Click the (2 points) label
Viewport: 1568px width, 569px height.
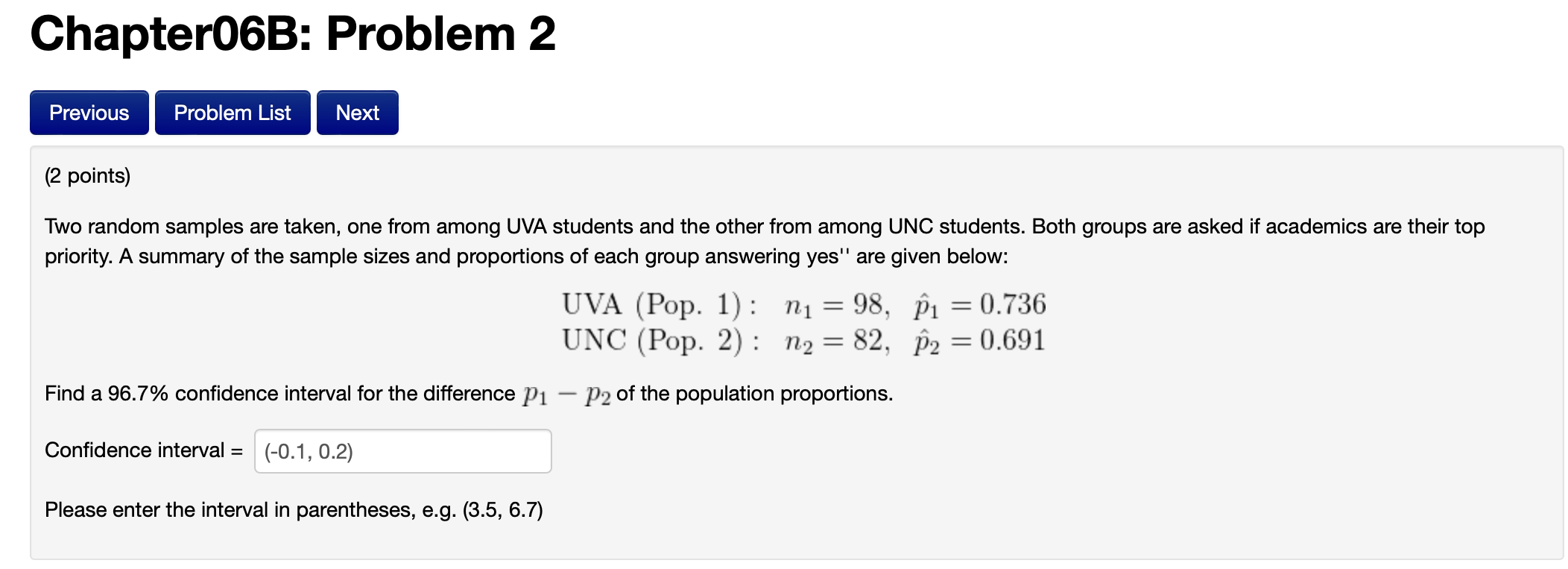(87, 177)
